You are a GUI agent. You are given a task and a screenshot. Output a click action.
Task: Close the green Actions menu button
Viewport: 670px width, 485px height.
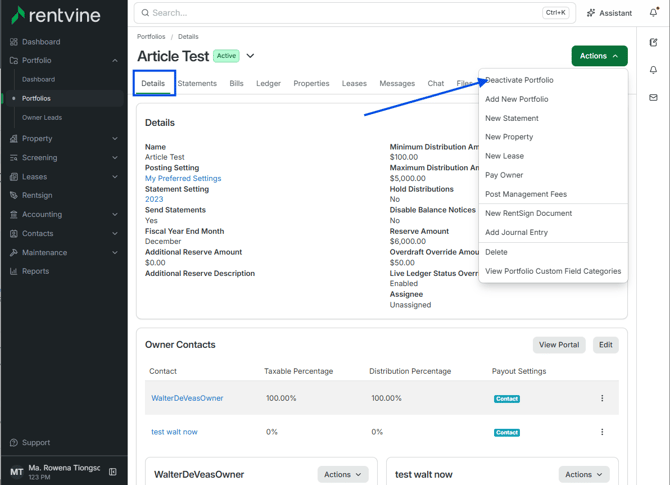click(599, 56)
